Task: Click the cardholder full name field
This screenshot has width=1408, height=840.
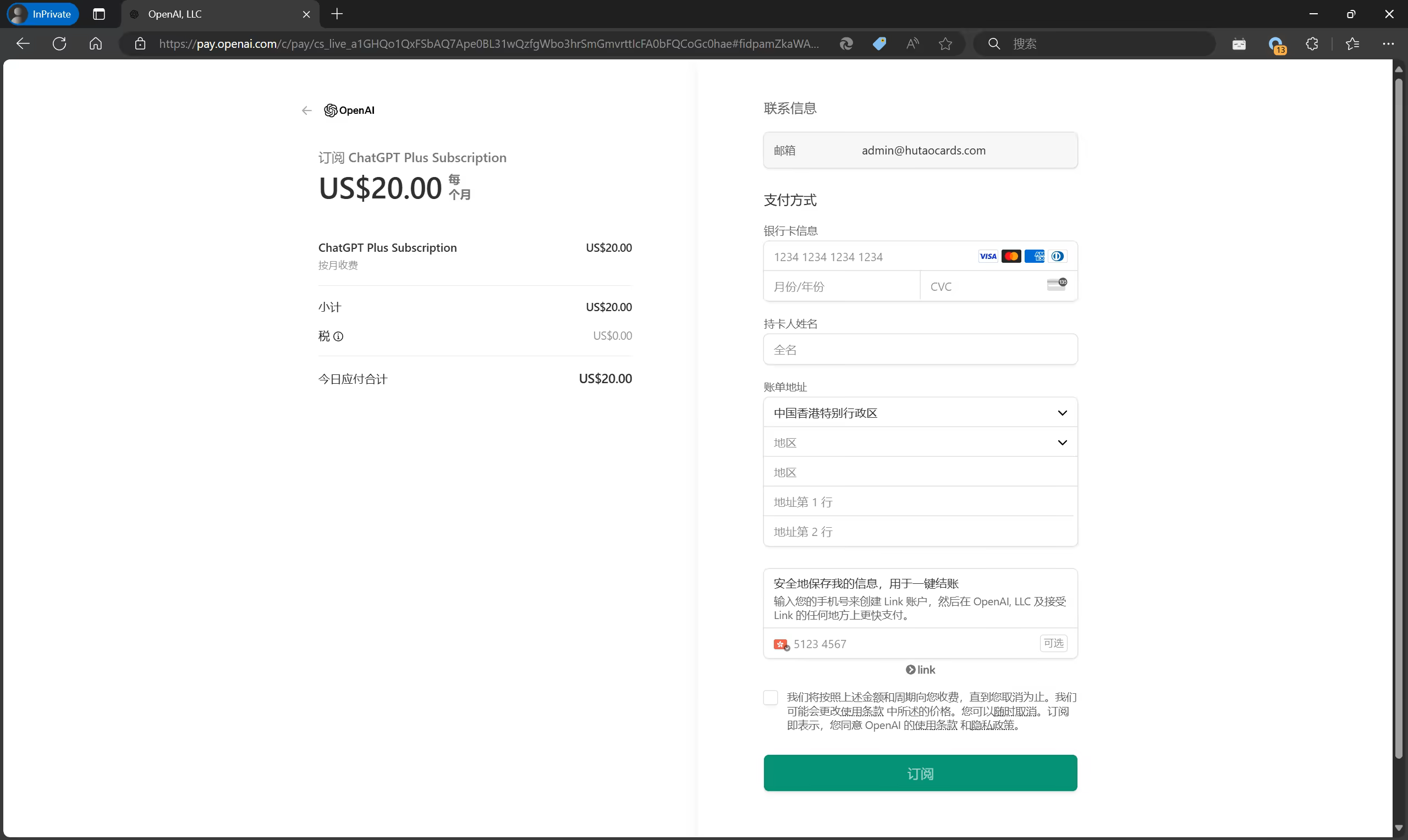Action: (920, 350)
